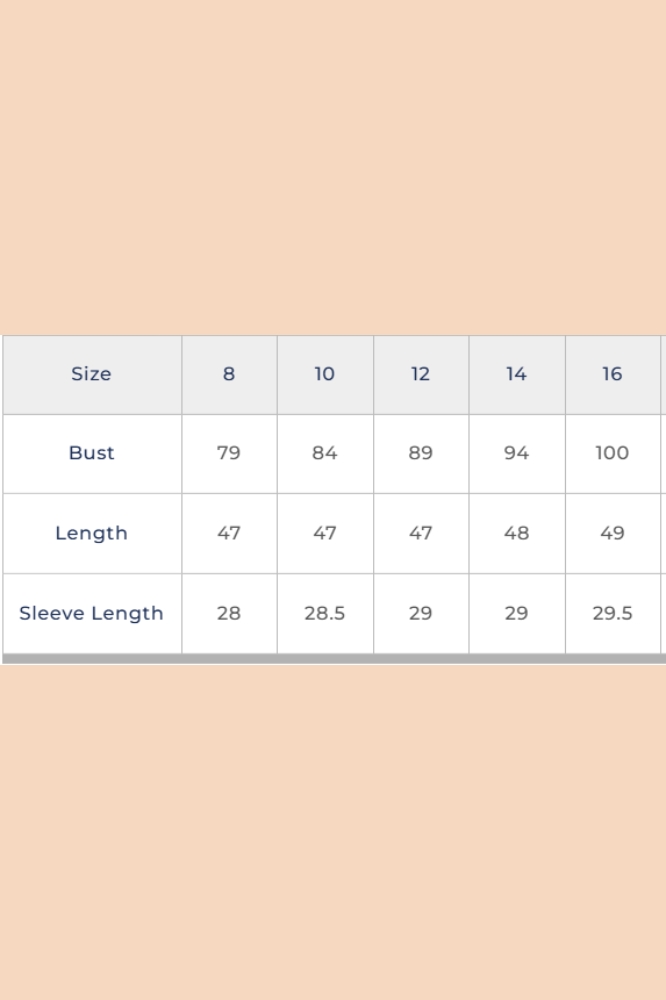Click the length value 48
Screen dimensions: 666x1000
coord(516,533)
